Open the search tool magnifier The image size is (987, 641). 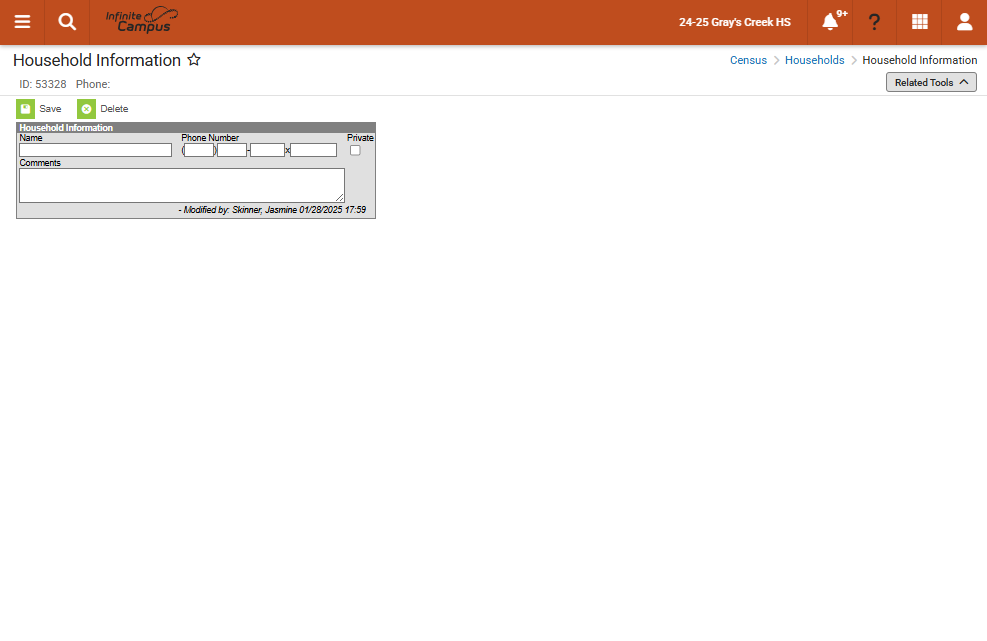pyautogui.click(x=67, y=22)
